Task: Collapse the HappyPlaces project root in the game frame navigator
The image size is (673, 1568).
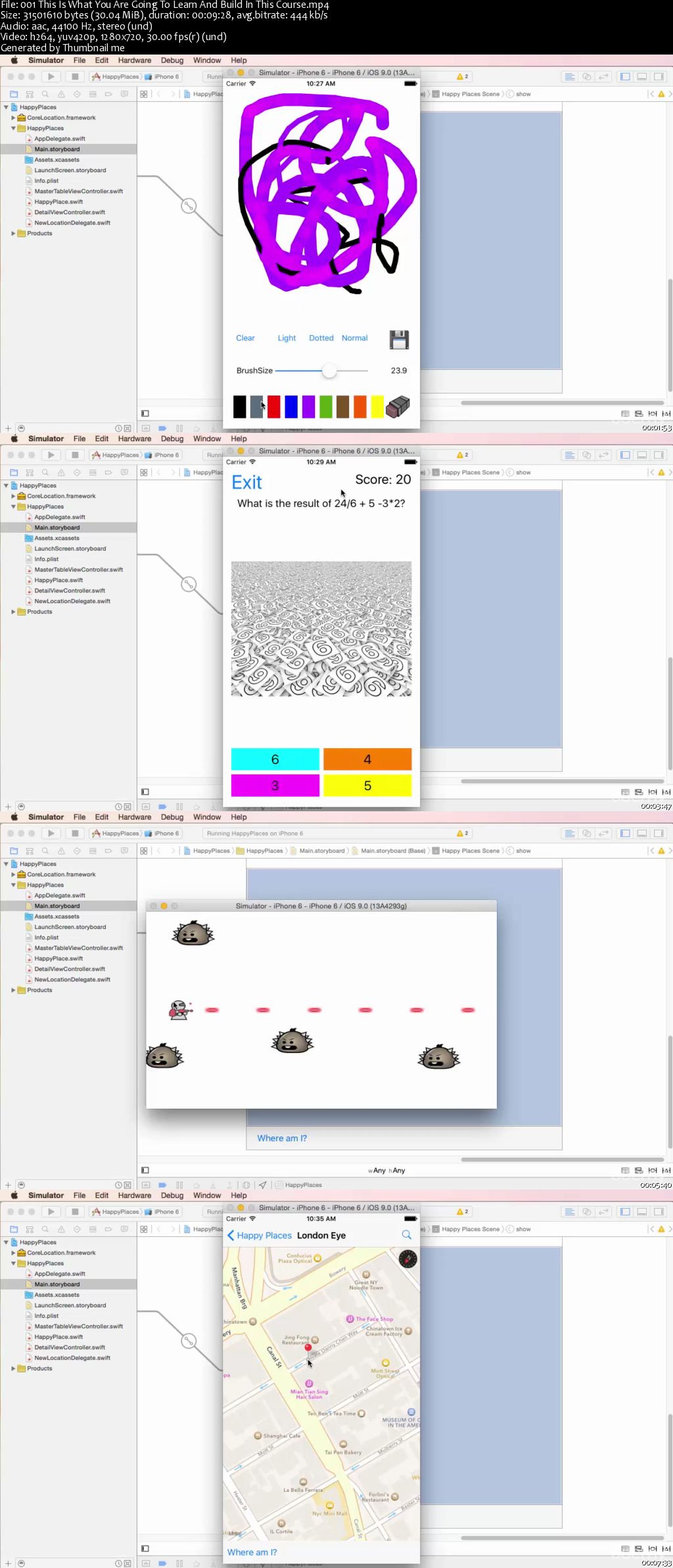Action: (6, 864)
